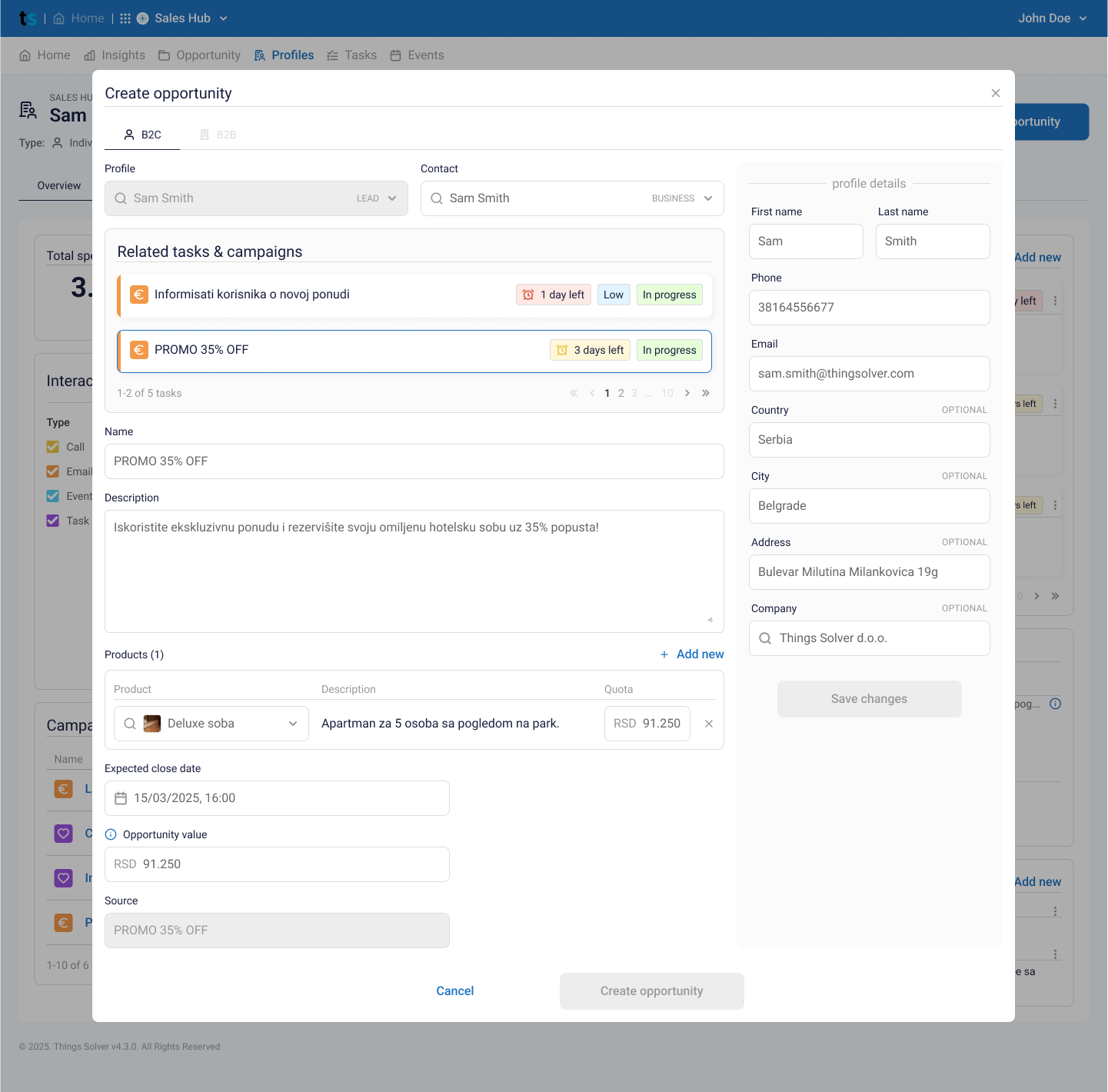
Task: Click the Low priority badge
Action: [x=614, y=295]
